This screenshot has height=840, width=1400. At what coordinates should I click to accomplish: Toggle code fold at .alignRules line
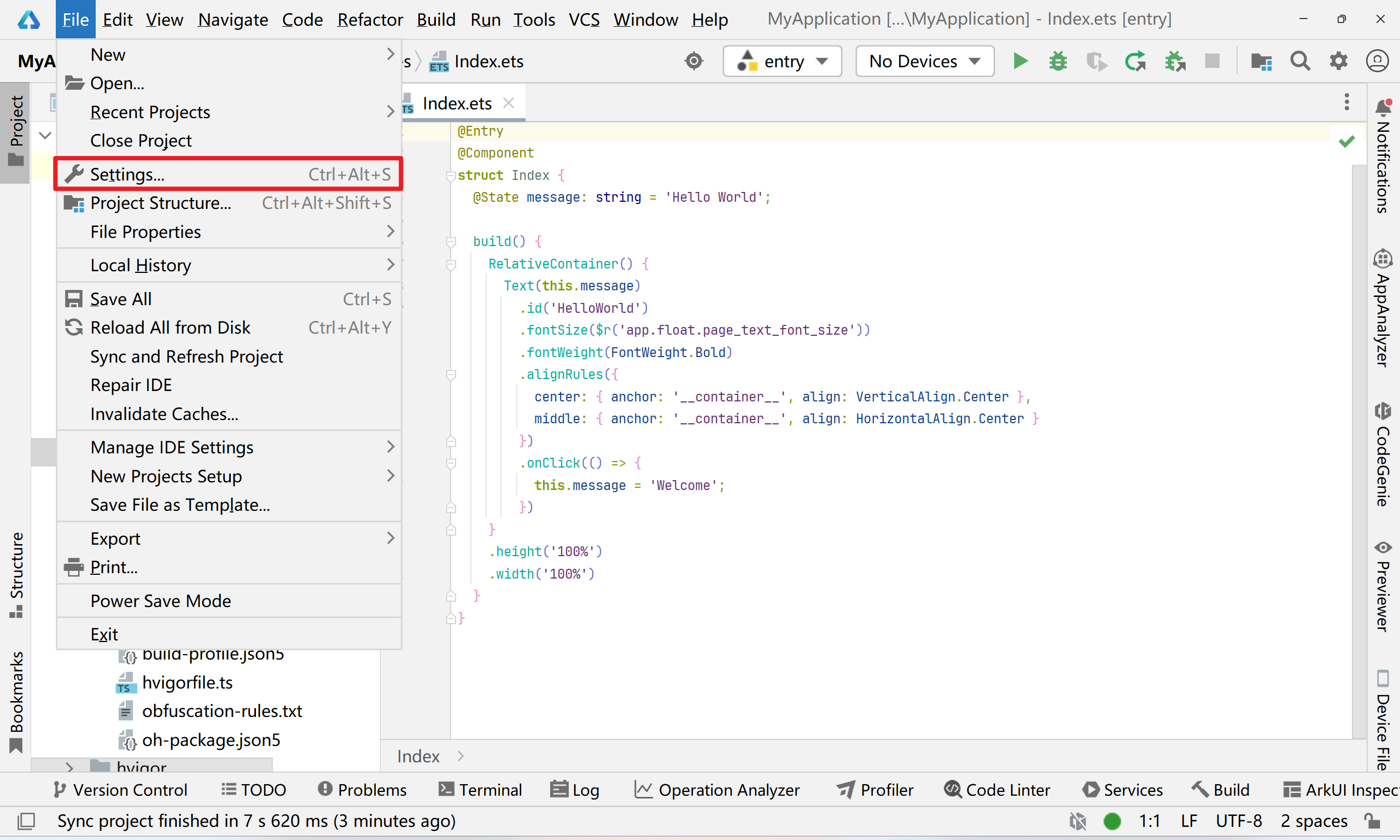(451, 375)
